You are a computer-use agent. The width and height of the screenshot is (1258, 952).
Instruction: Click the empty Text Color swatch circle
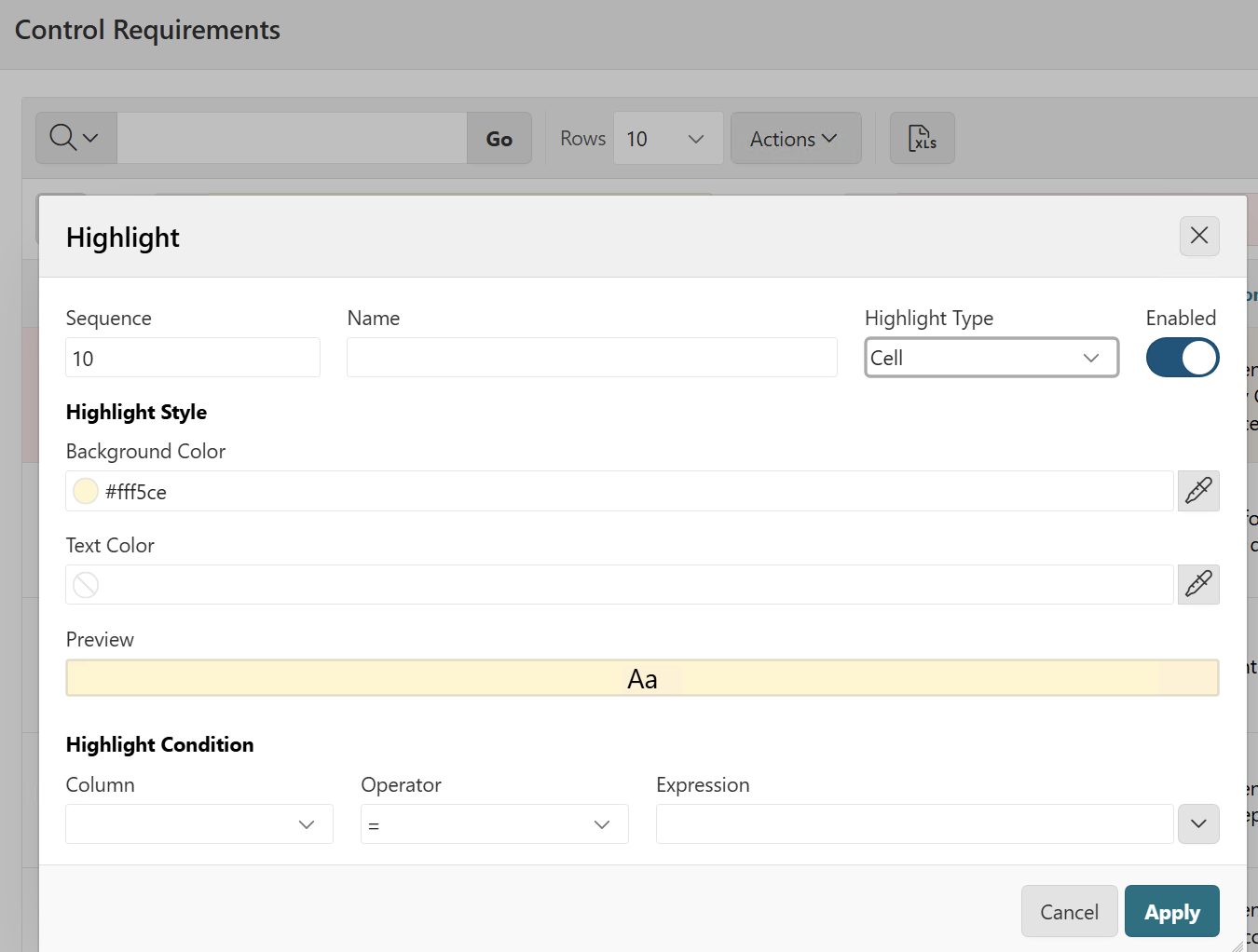pyautogui.click(x=86, y=585)
